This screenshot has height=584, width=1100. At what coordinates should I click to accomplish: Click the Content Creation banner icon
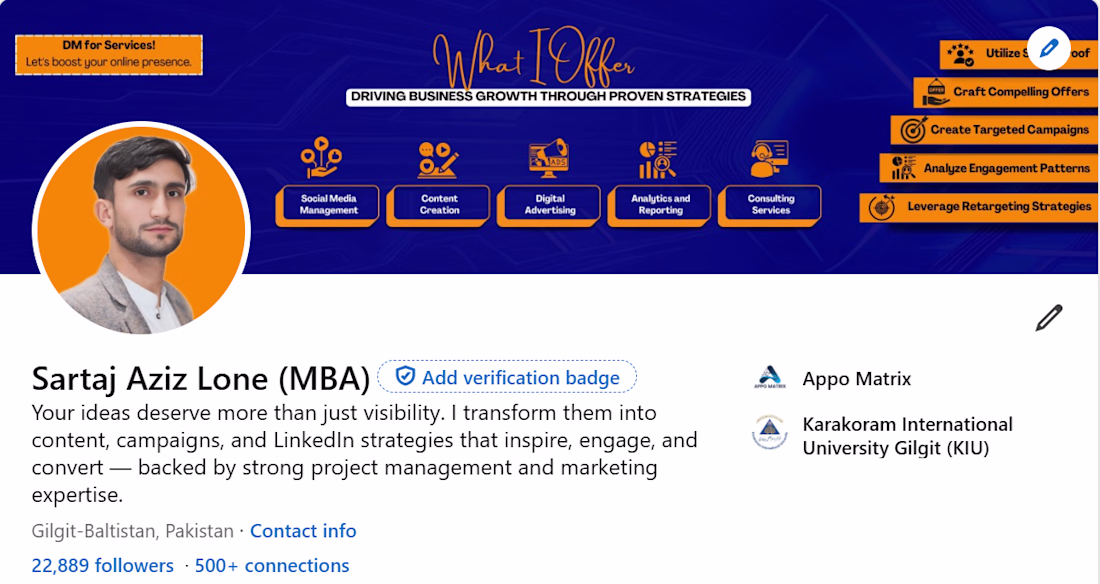(x=438, y=158)
